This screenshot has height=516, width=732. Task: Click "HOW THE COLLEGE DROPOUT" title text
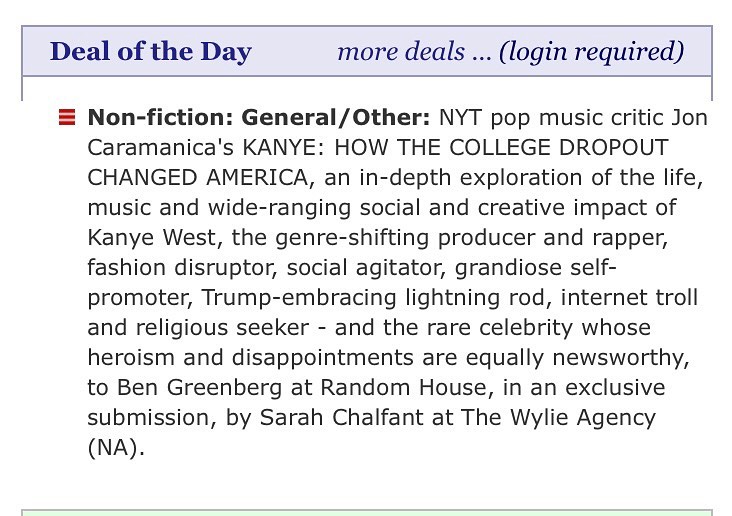pyautogui.click(x=501, y=148)
